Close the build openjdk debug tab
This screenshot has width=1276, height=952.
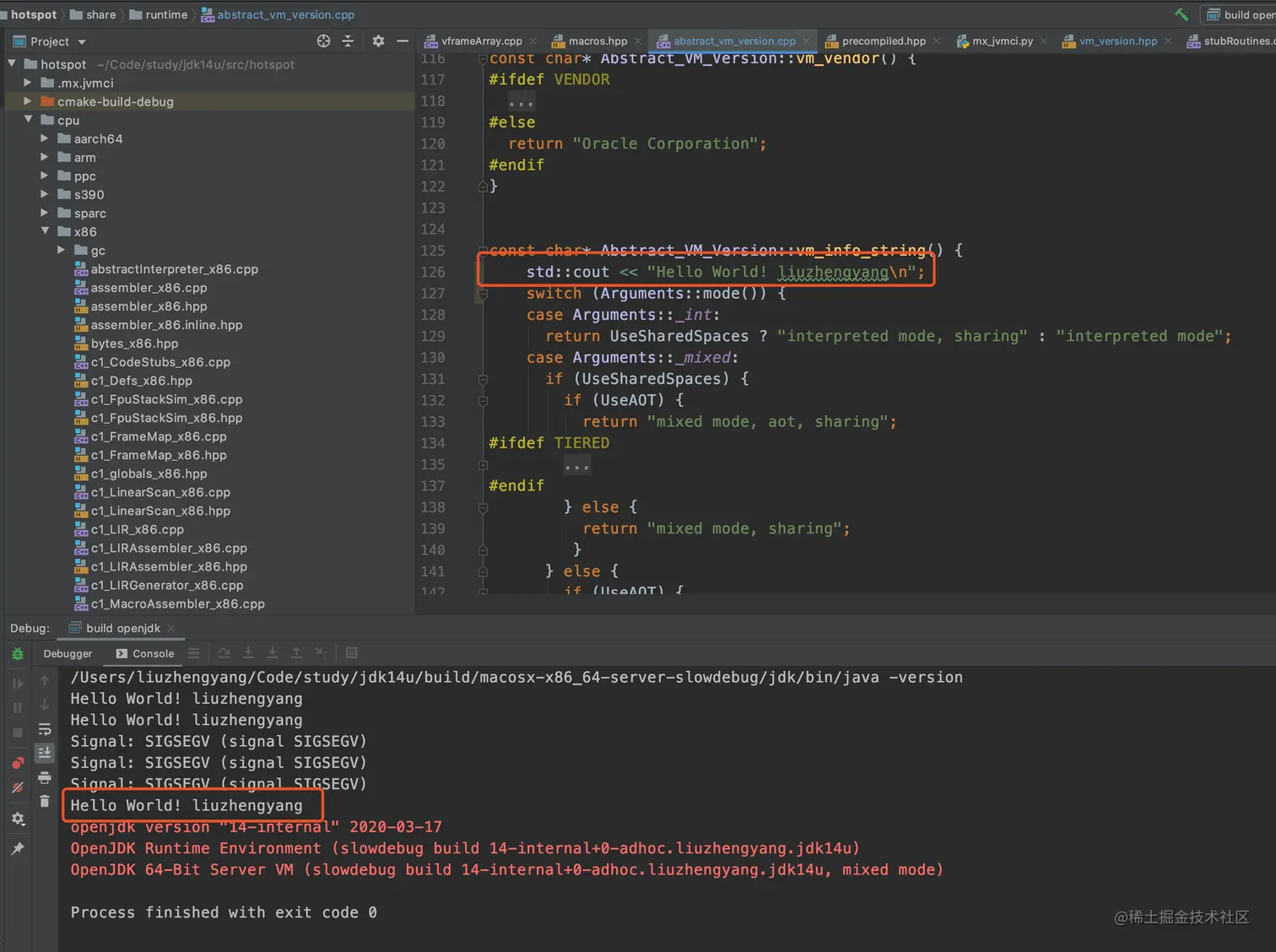171,628
